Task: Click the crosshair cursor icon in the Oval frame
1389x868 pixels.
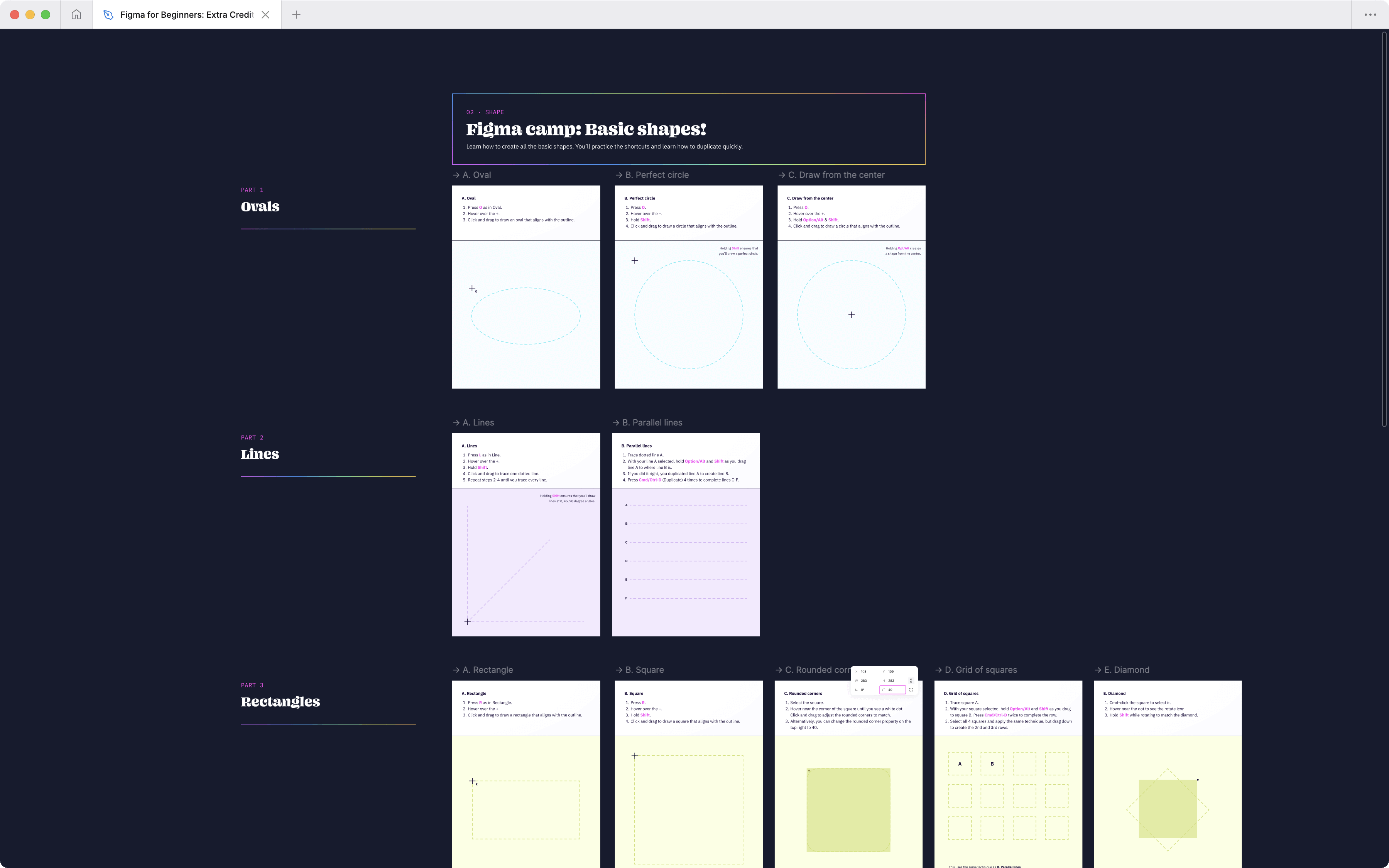Action: click(x=472, y=288)
